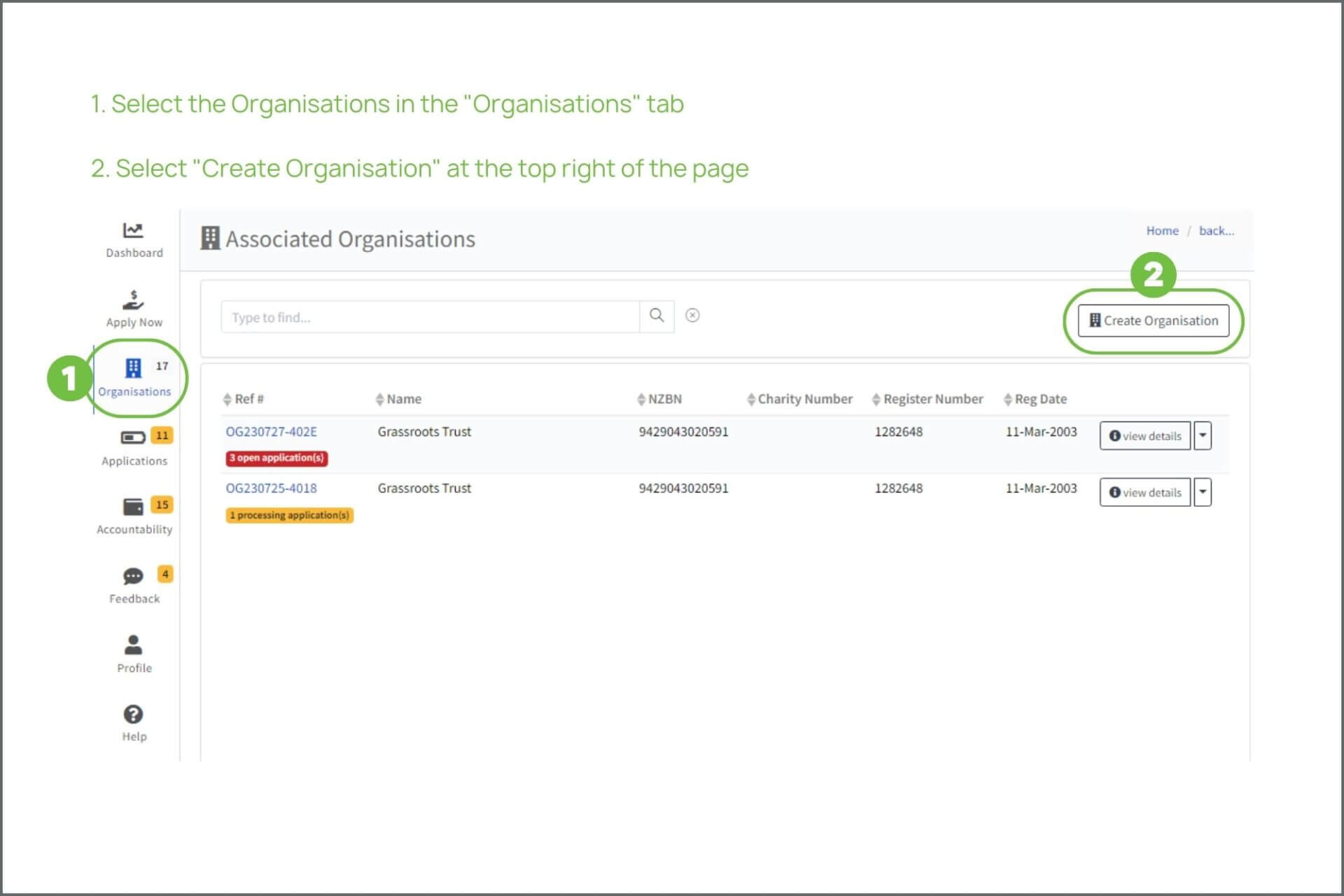
Task: Click NZBN 9429043020591 in the first row
Action: pyautogui.click(x=683, y=432)
